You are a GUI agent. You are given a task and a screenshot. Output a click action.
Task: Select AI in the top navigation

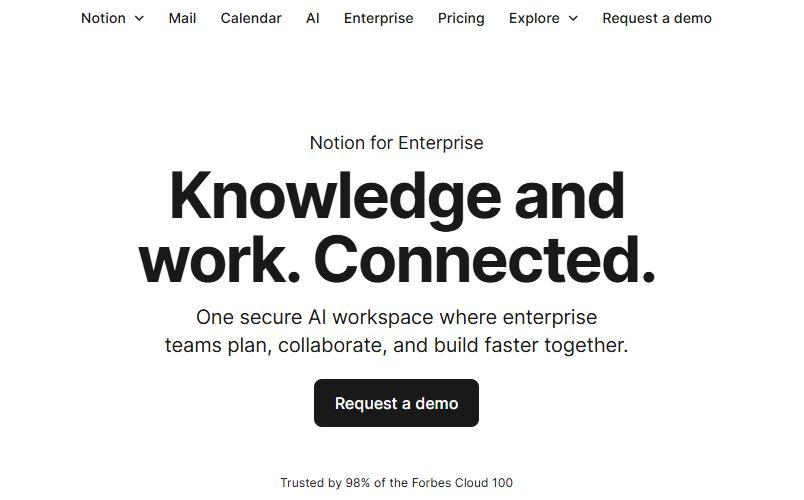pyautogui.click(x=313, y=18)
